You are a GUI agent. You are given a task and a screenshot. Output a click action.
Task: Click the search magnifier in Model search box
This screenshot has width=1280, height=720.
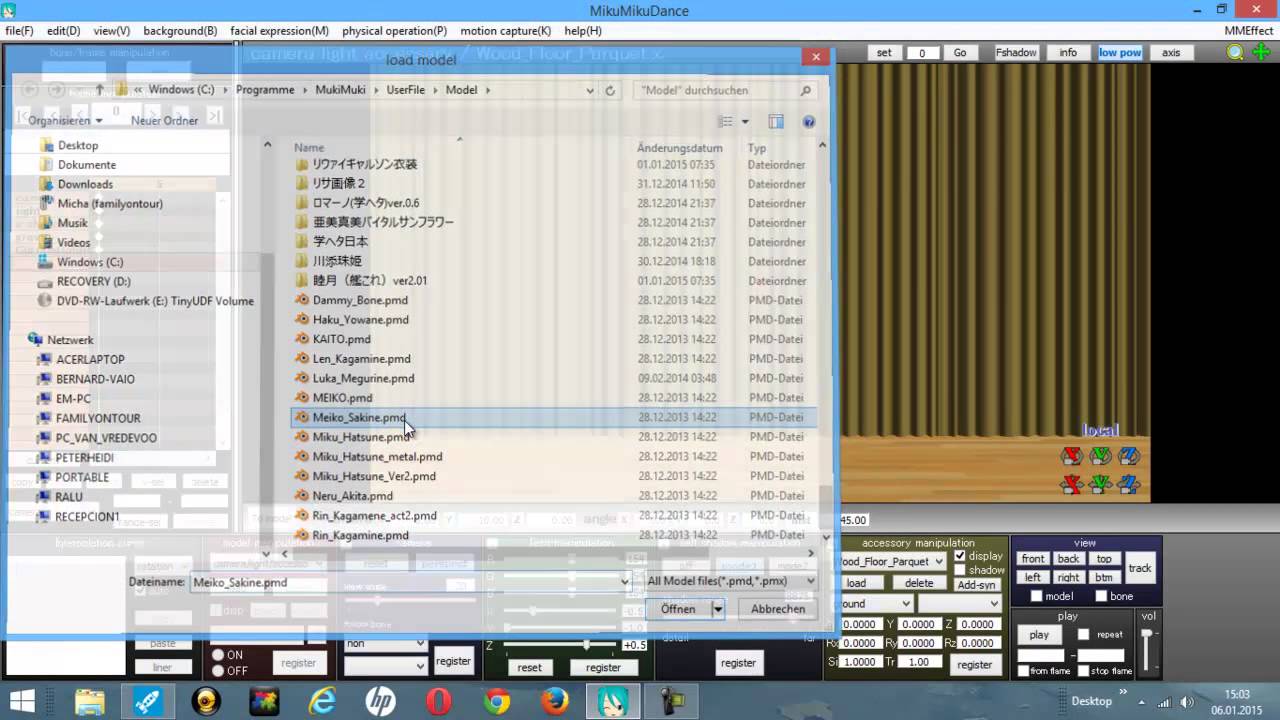[806, 90]
